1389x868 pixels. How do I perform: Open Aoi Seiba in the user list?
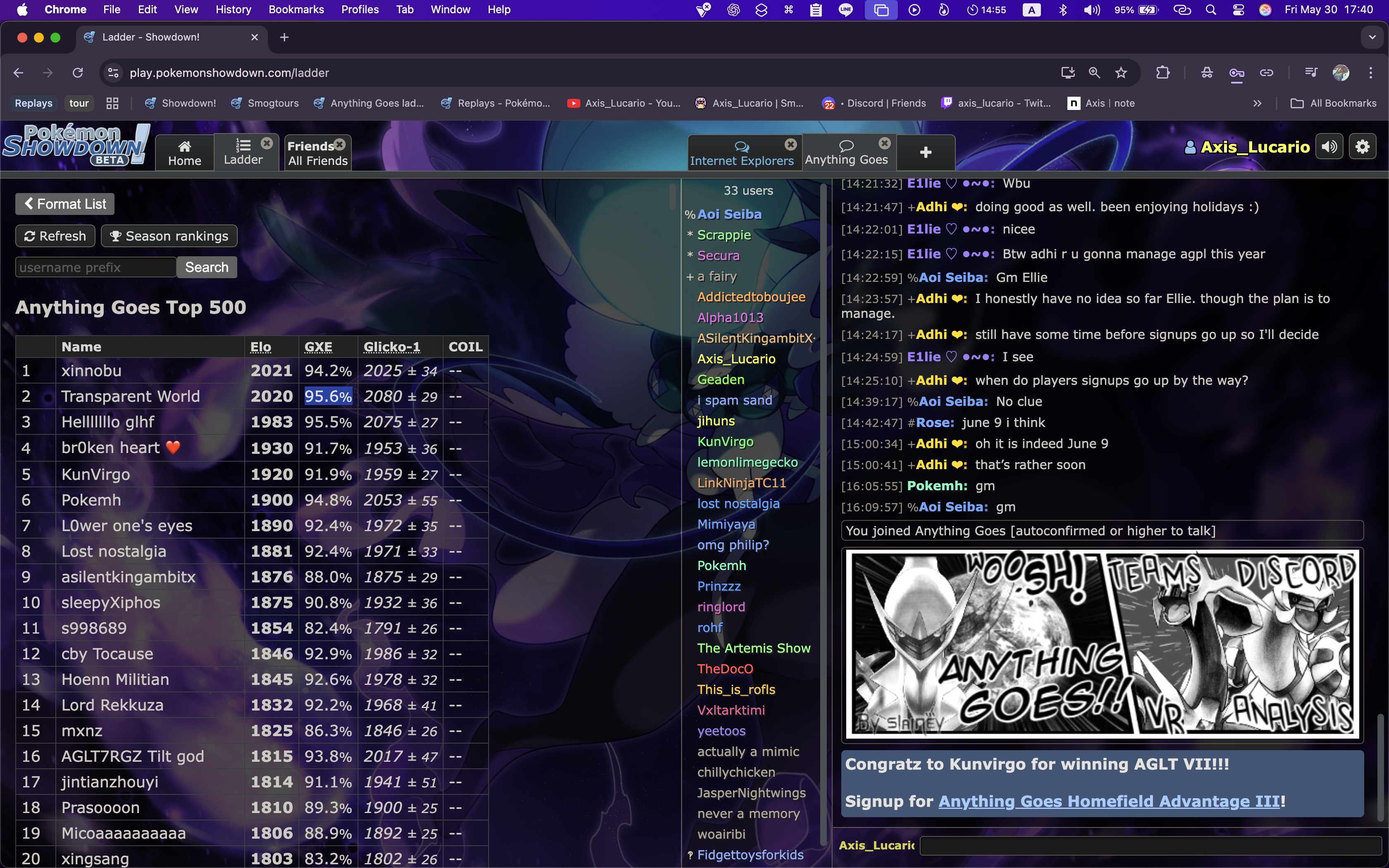click(730, 214)
